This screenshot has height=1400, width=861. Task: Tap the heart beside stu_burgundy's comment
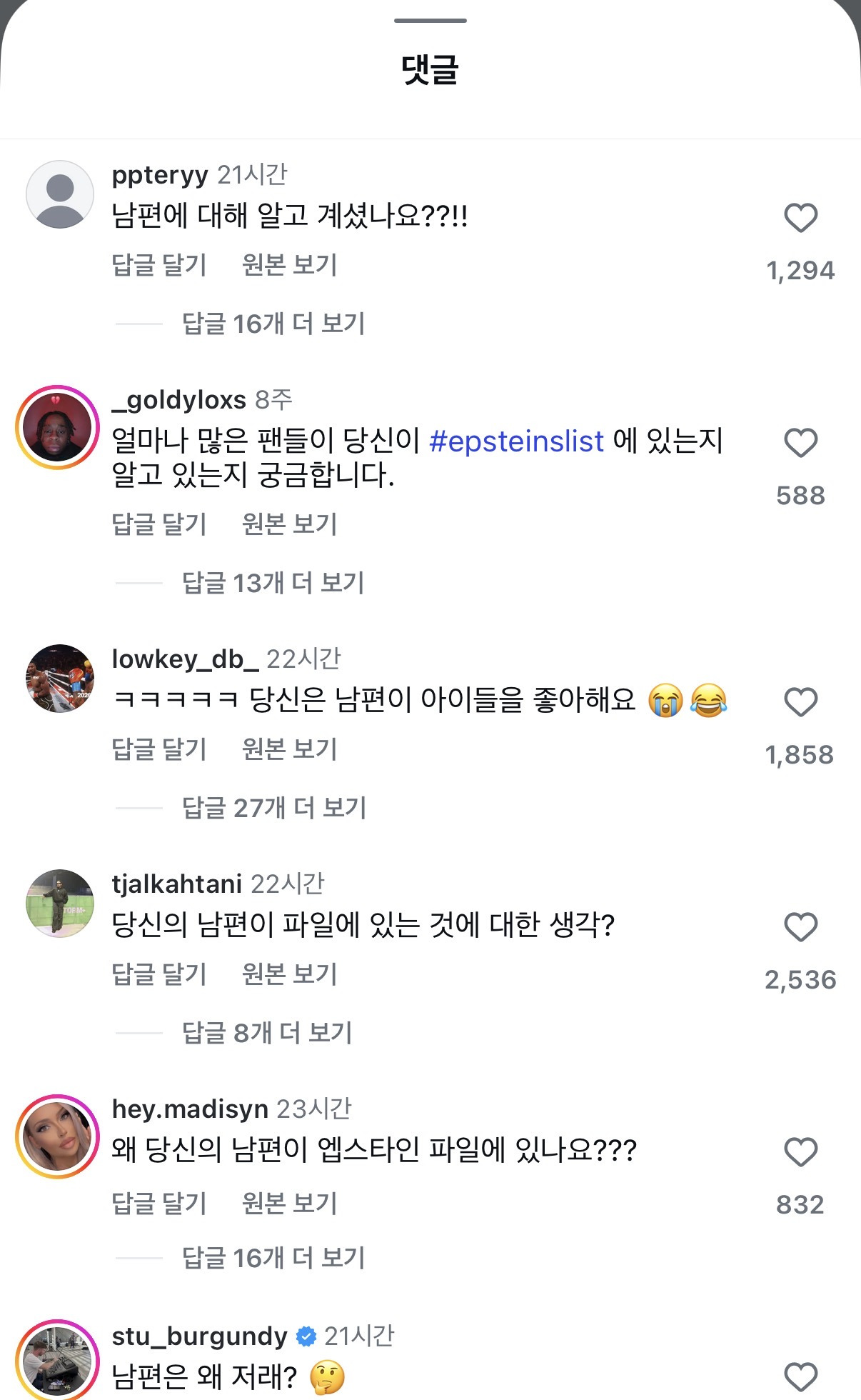click(x=800, y=1377)
